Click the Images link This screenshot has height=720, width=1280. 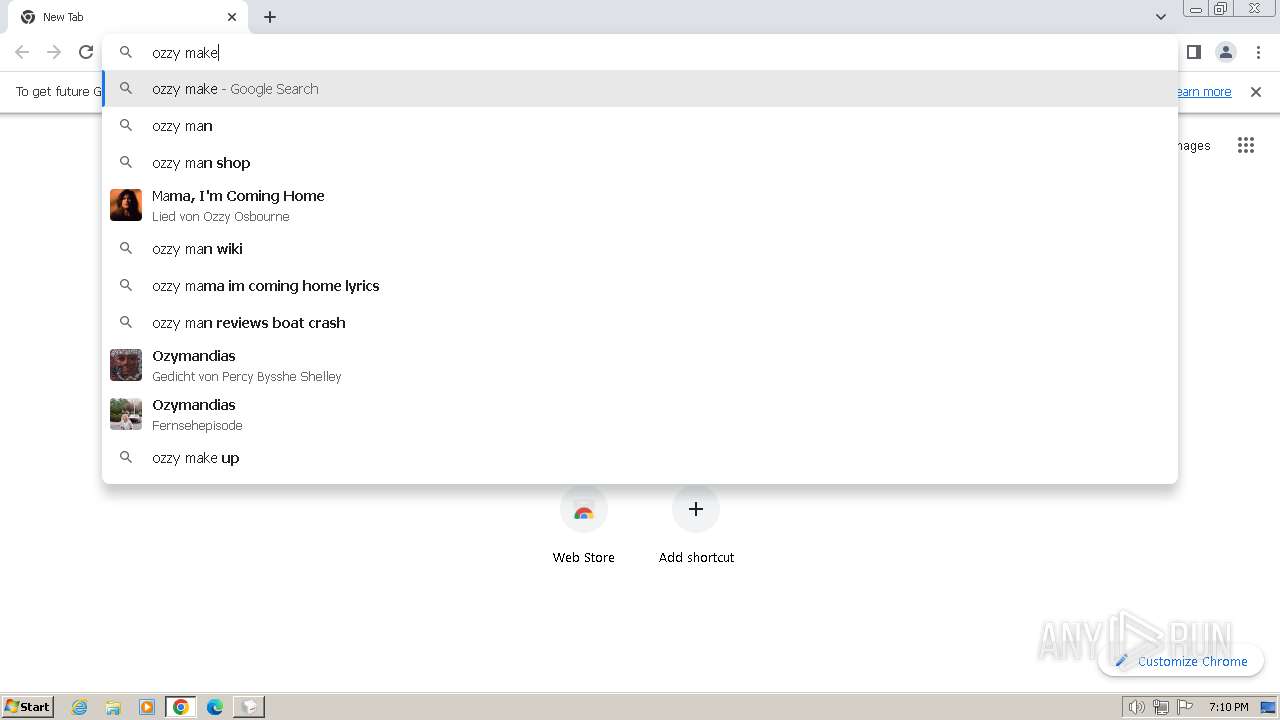tap(1193, 146)
